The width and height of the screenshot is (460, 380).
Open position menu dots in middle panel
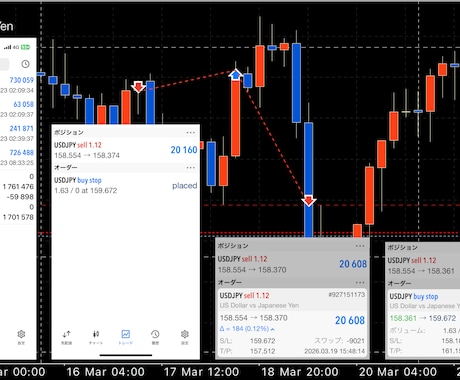pos(191,132)
